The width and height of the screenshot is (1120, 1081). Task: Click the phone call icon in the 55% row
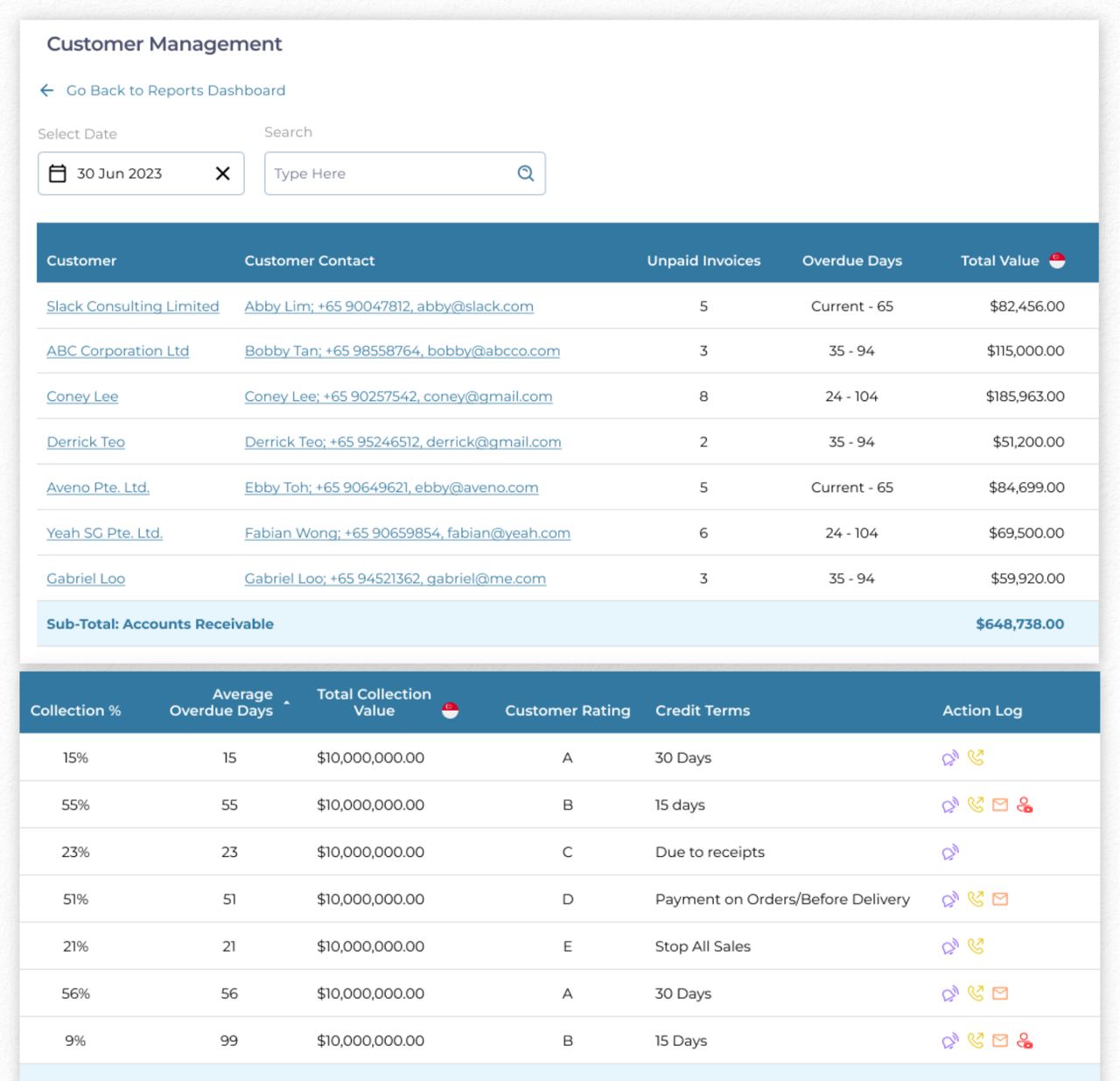point(976,804)
